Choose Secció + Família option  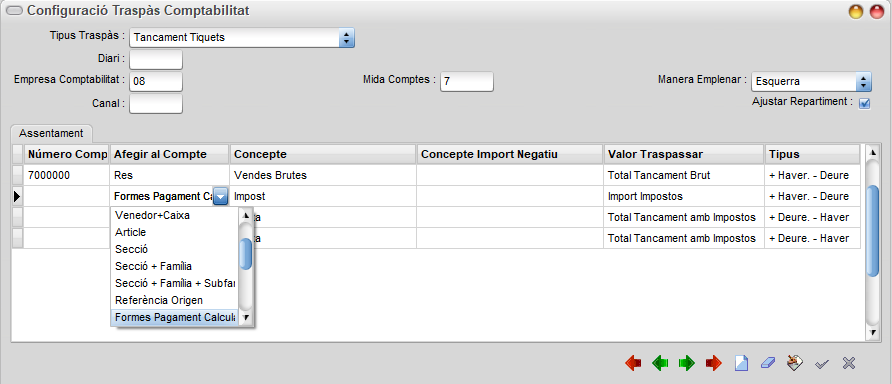tap(174, 266)
